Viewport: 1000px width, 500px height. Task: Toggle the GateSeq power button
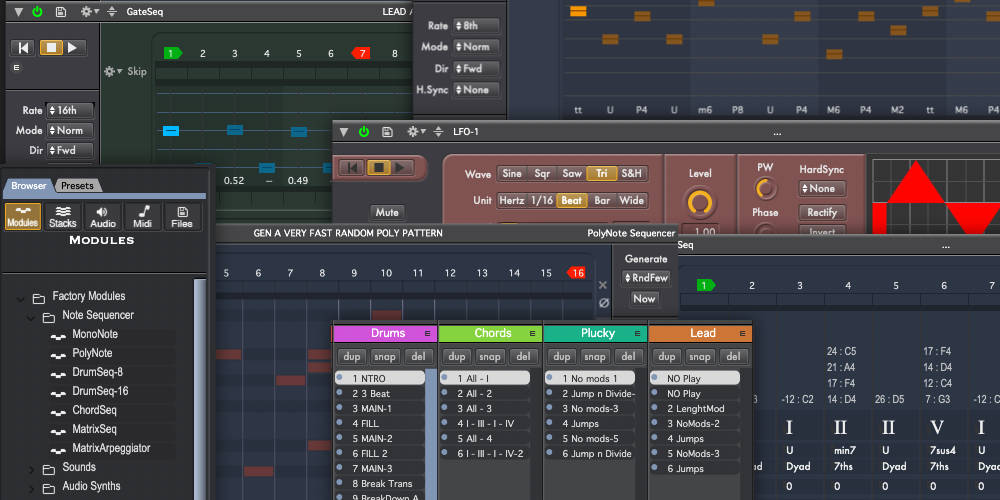pos(38,12)
